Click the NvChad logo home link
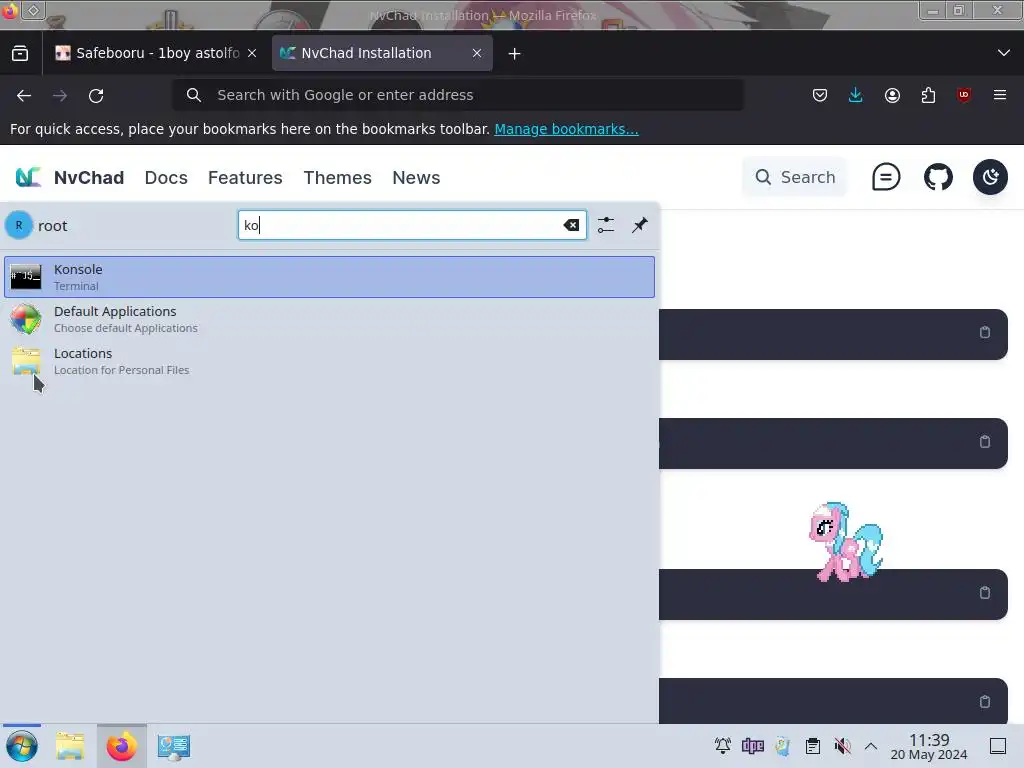 tap(69, 178)
